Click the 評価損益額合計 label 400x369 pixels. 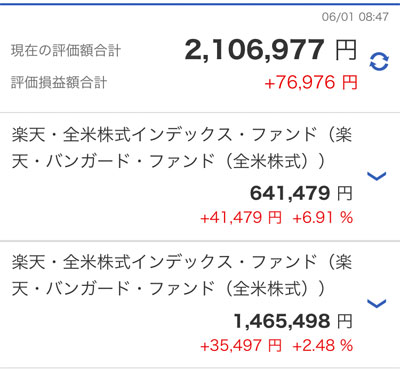coord(59,82)
